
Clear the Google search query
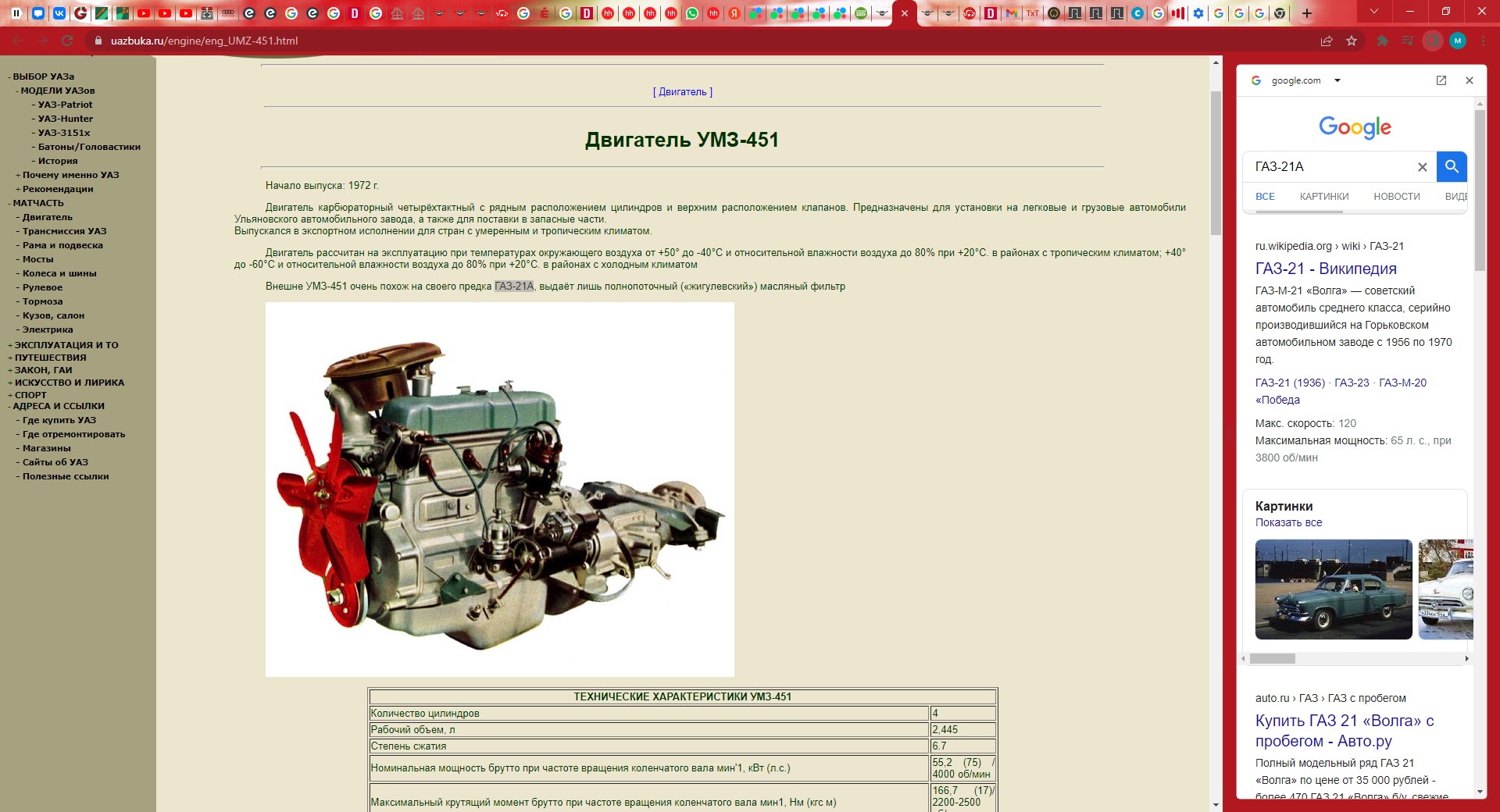tap(1422, 167)
